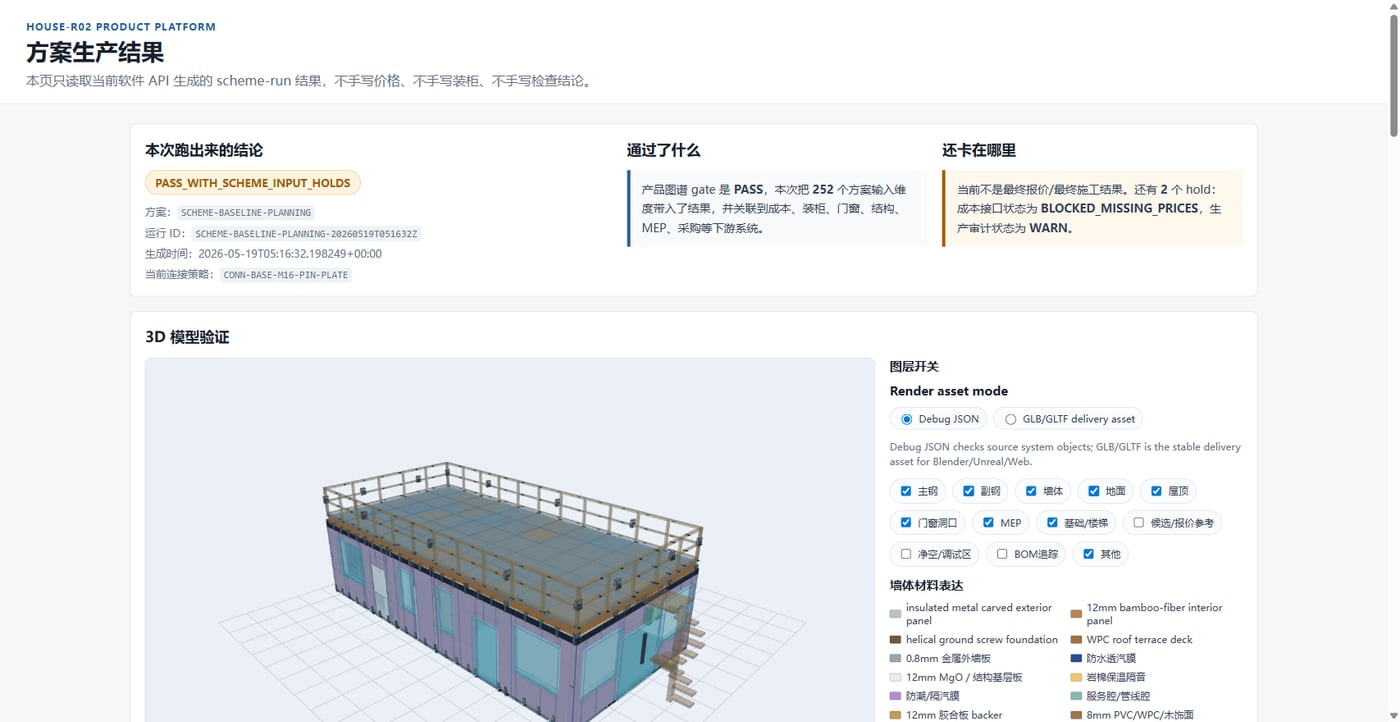This screenshot has width=1400, height=722.
Task: Enable the 净空/调试区 layer
Action: [906, 553]
